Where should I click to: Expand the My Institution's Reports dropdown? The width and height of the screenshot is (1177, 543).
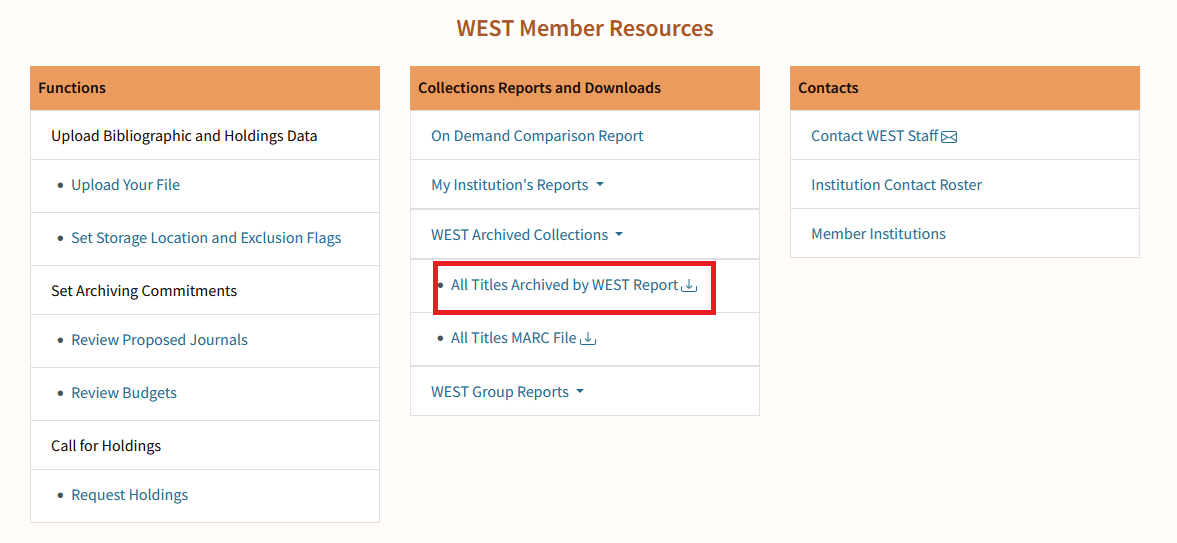click(517, 185)
